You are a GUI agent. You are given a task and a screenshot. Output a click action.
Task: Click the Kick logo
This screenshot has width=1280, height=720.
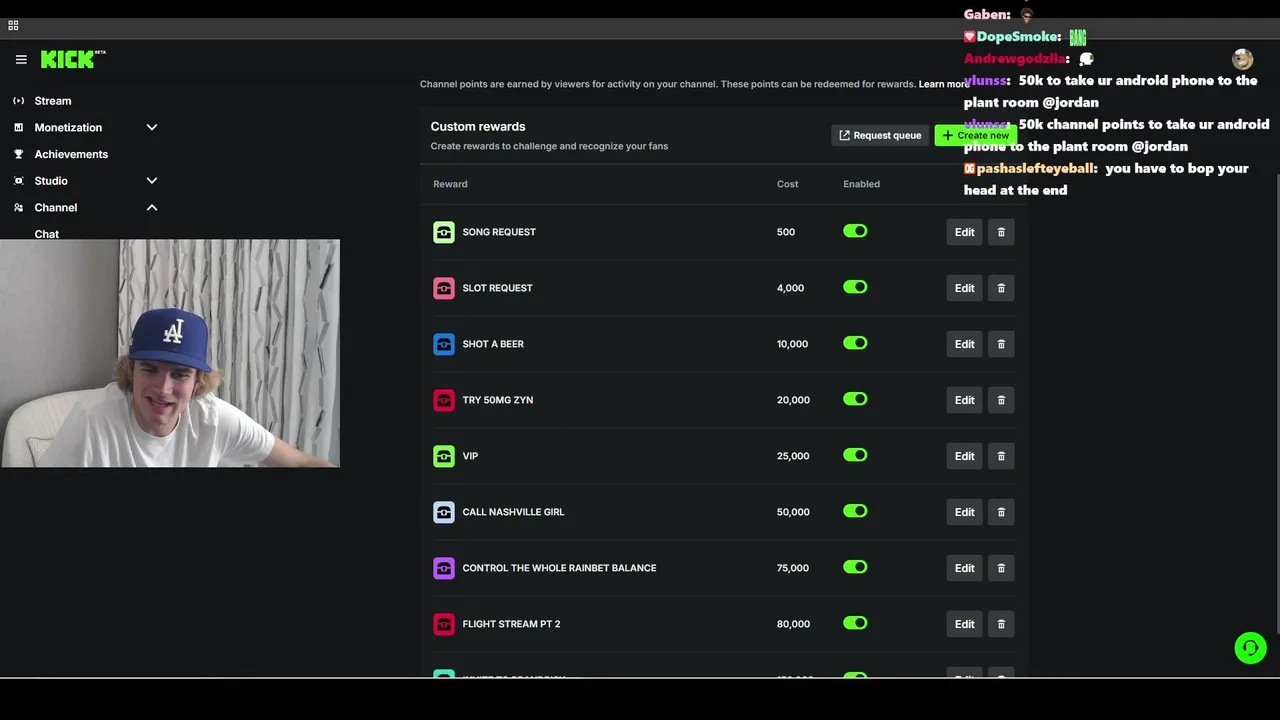tap(73, 60)
